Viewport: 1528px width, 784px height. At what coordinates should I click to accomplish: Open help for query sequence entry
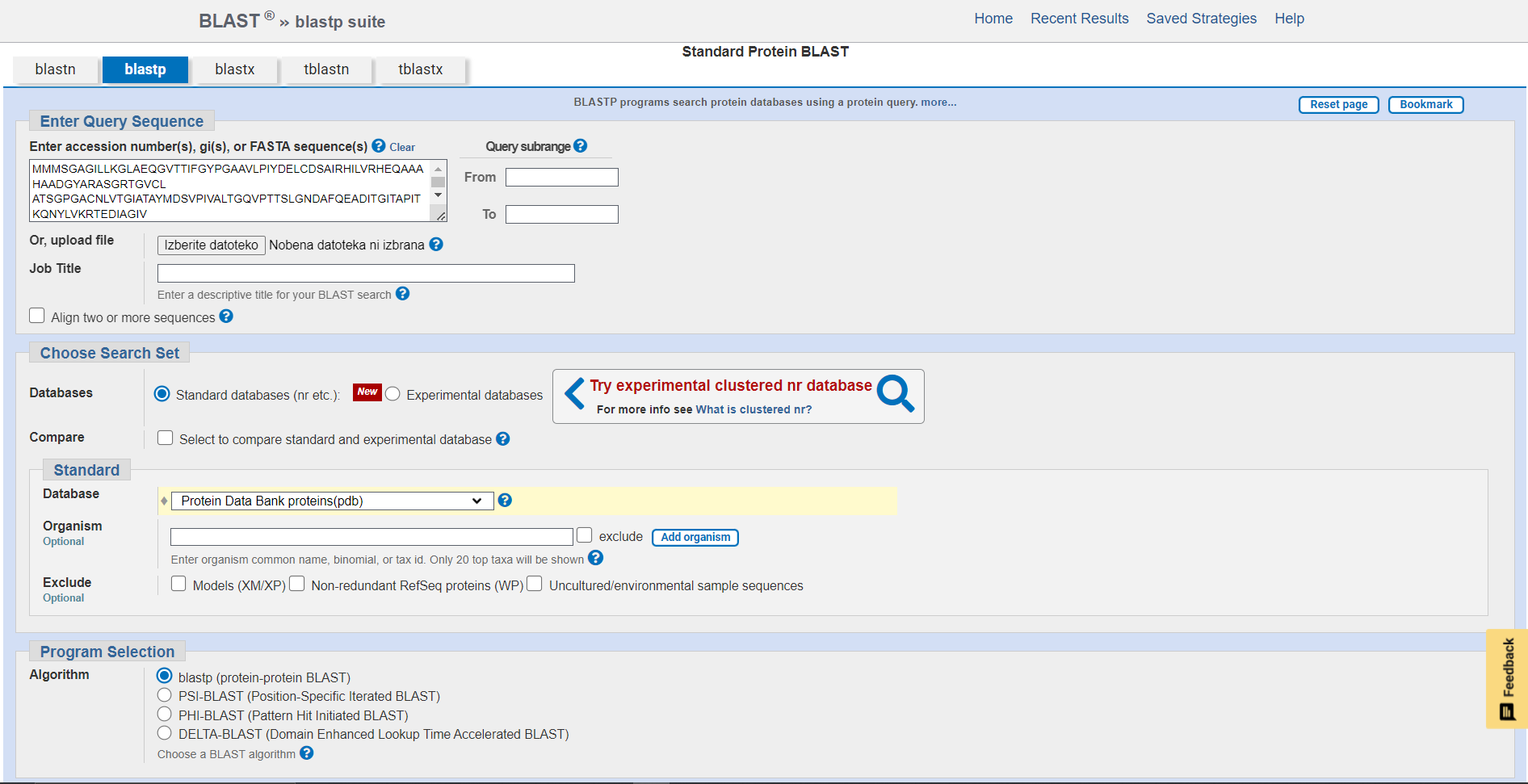(378, 146)
